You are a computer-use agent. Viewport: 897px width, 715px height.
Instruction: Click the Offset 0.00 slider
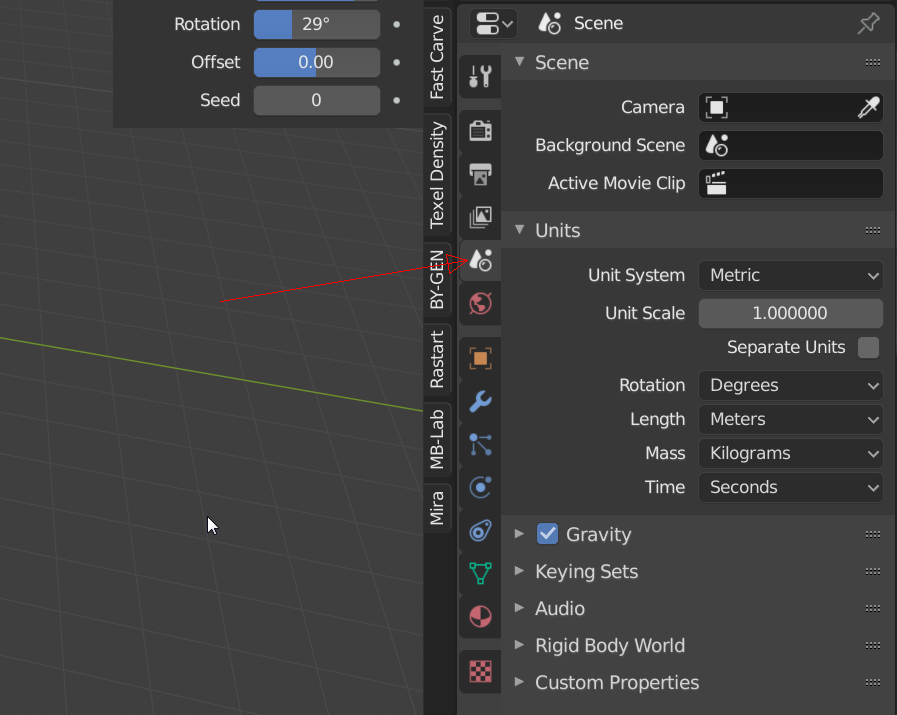[317, 62]
